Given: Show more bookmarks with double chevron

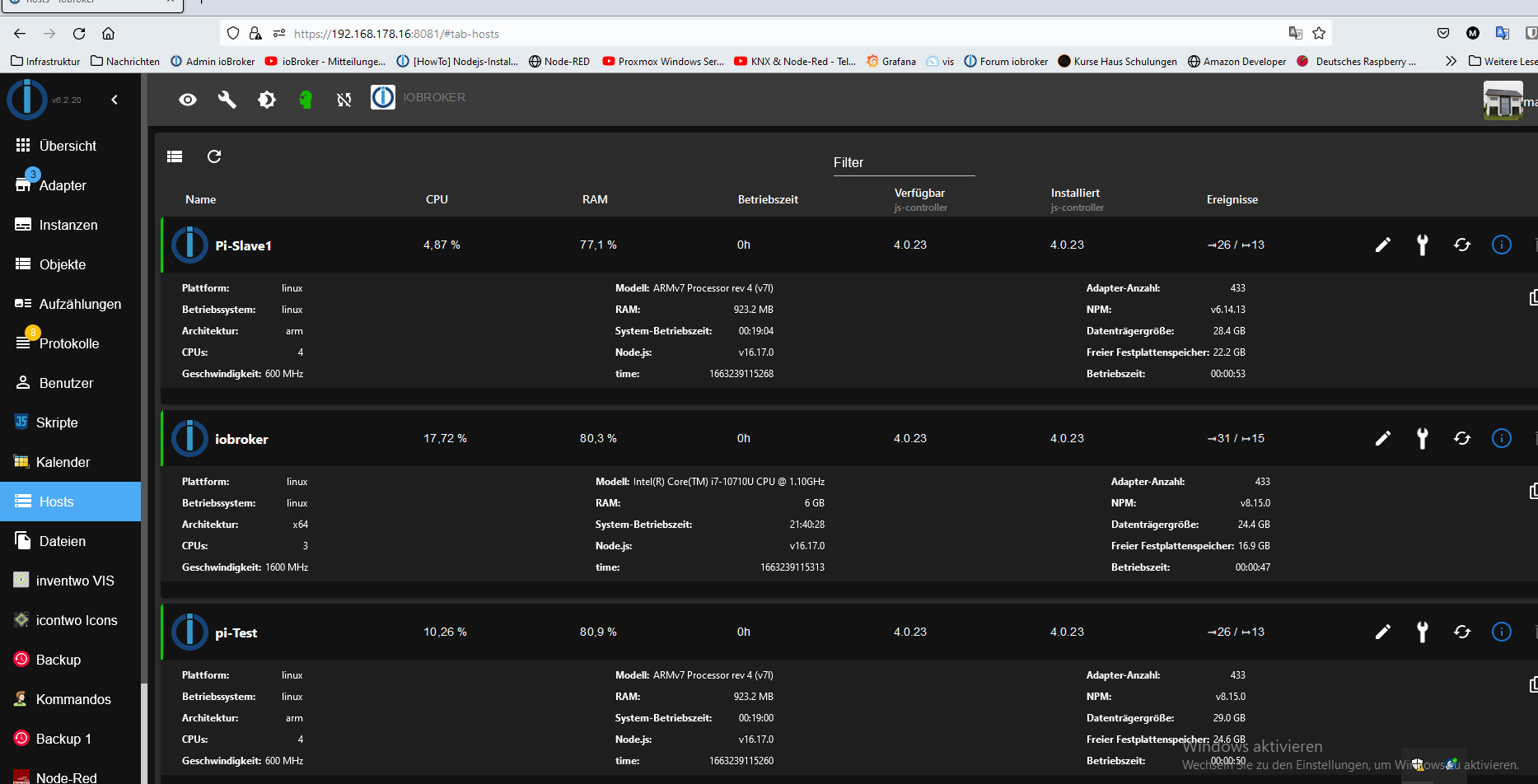Looking at the screenshot, I should [1451, 61].
